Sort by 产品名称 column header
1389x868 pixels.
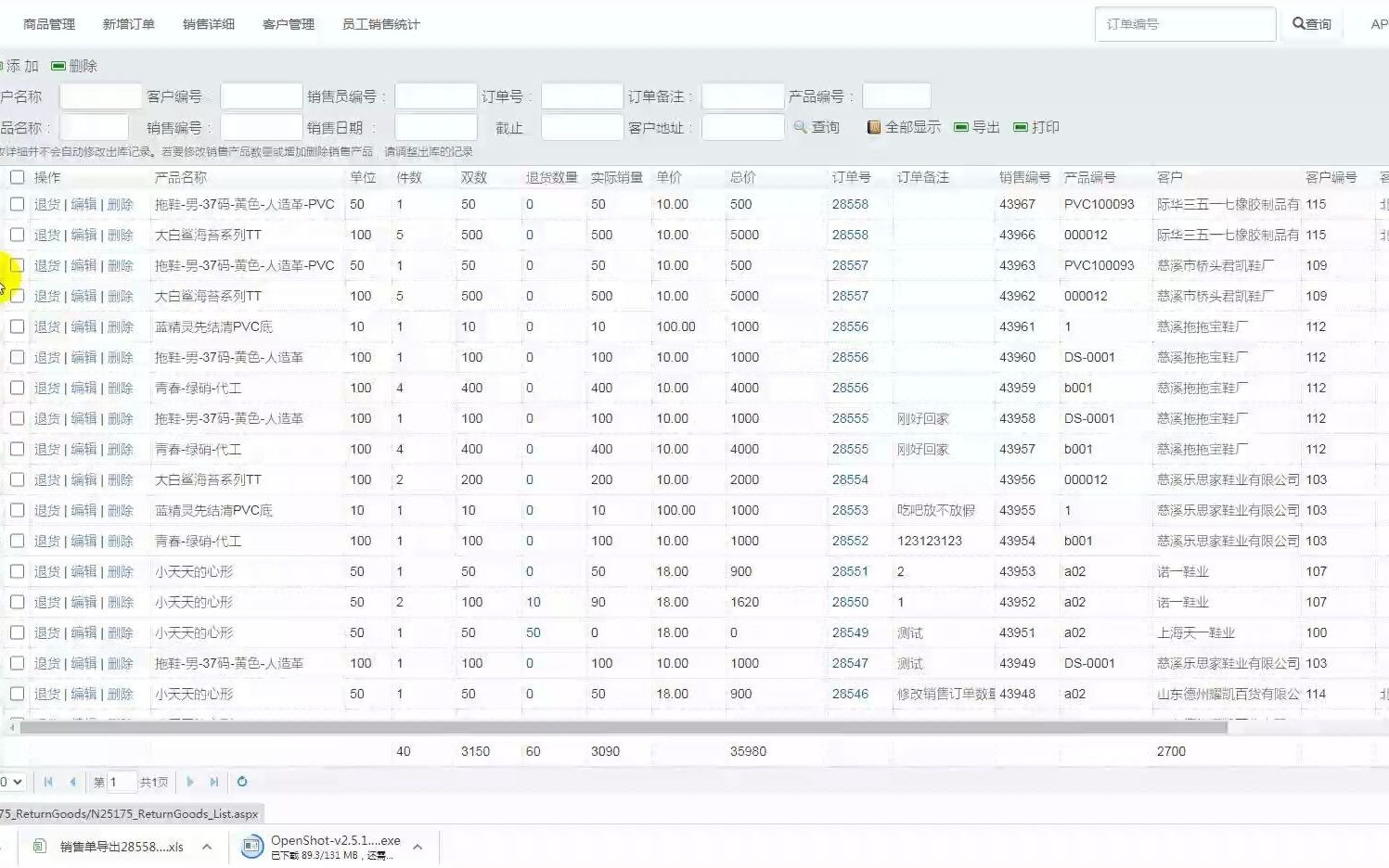pos(181,177)
